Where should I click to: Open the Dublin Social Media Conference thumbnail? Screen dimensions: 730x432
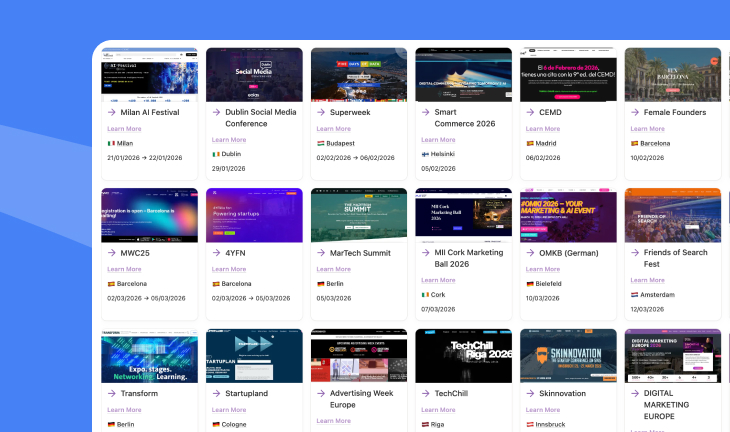pyautogui.click(x=254, y=74)
